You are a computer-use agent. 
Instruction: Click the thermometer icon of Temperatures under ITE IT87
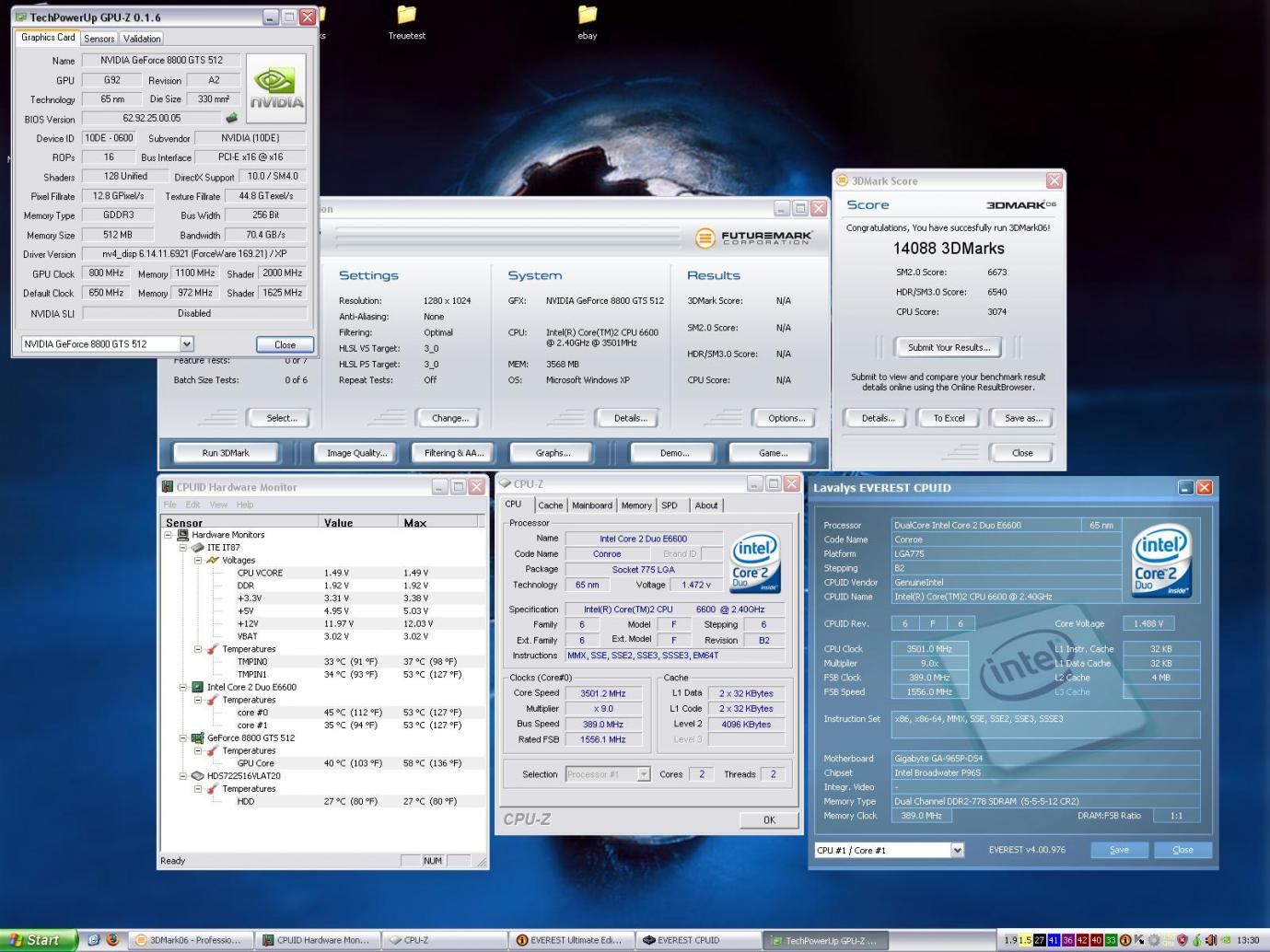point(213,649)
